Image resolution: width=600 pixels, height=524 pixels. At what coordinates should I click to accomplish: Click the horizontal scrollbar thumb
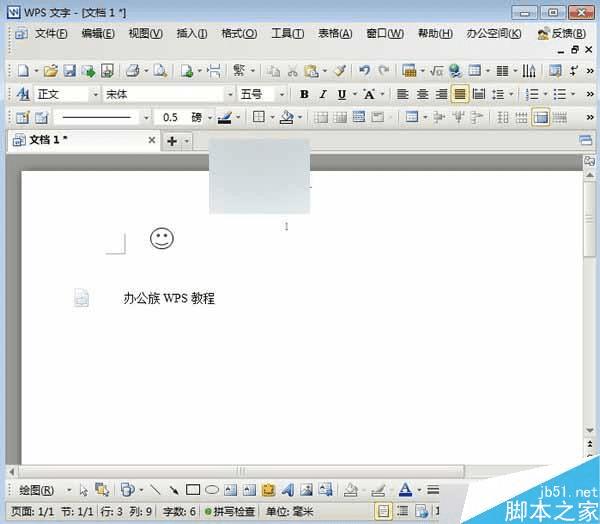[x=241, y=471]
